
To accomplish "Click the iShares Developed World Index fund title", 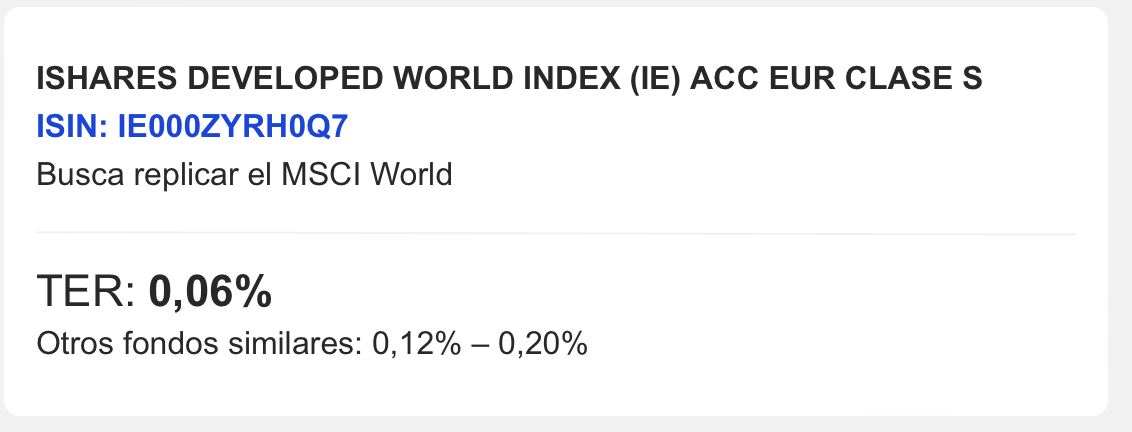I will (x=509, y=79).
